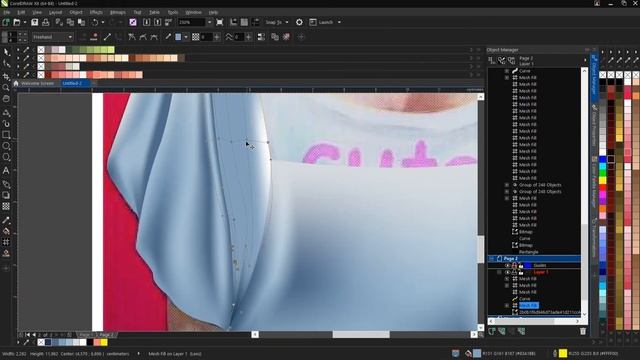Click the Open folder icon
640x360 pixels.
(x=17, y=22)
